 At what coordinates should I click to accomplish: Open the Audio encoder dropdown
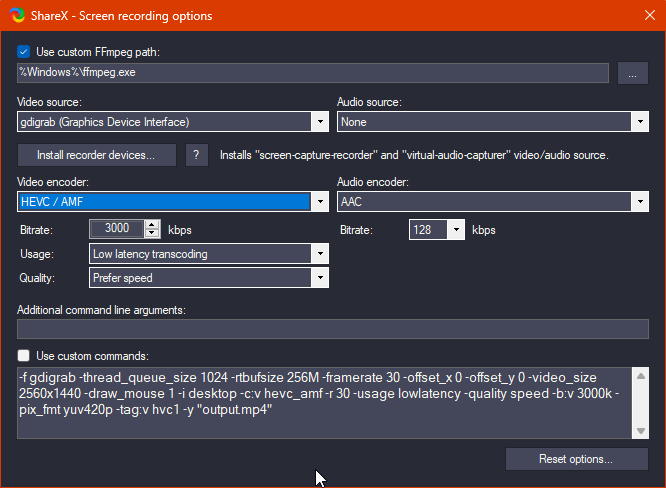(493, 202)
